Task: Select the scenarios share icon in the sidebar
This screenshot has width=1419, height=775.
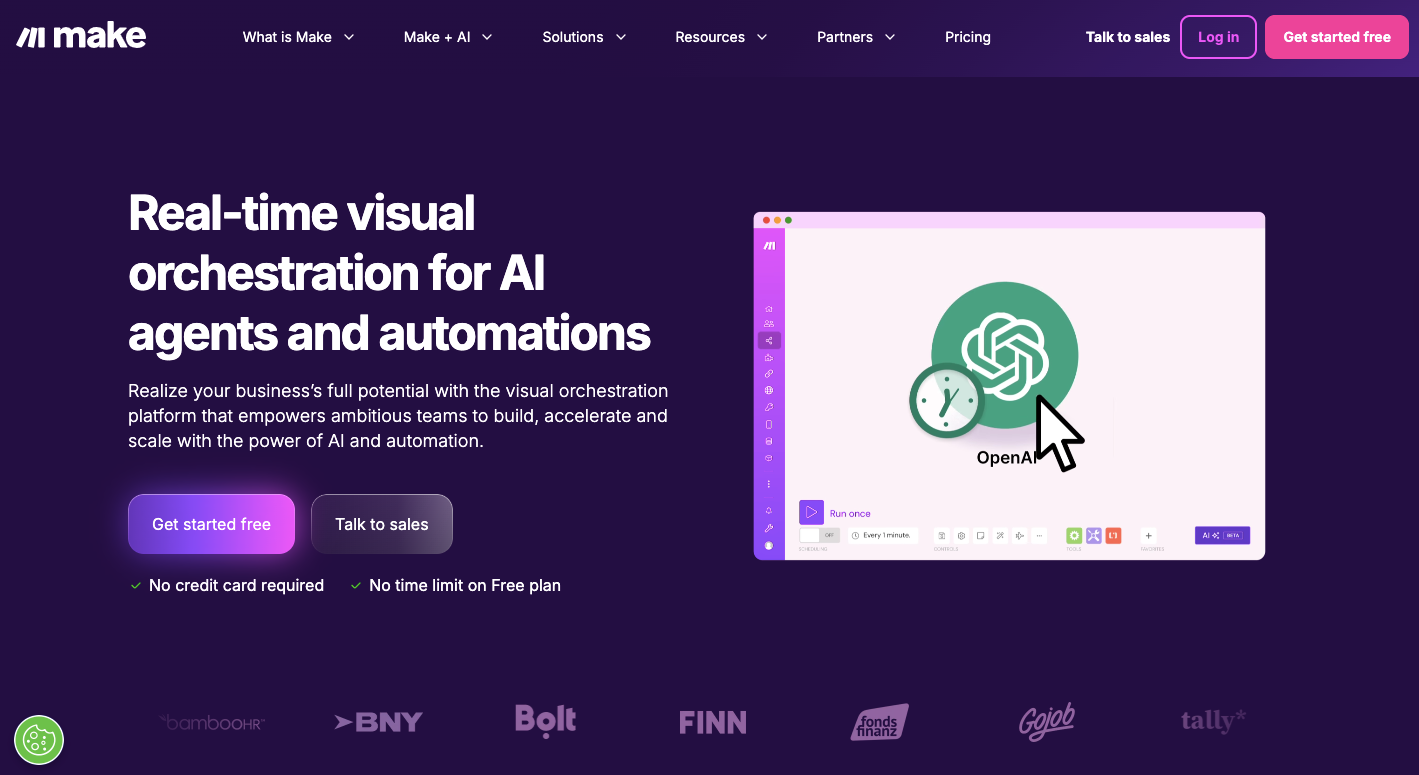Action: [x=768, y=341]
